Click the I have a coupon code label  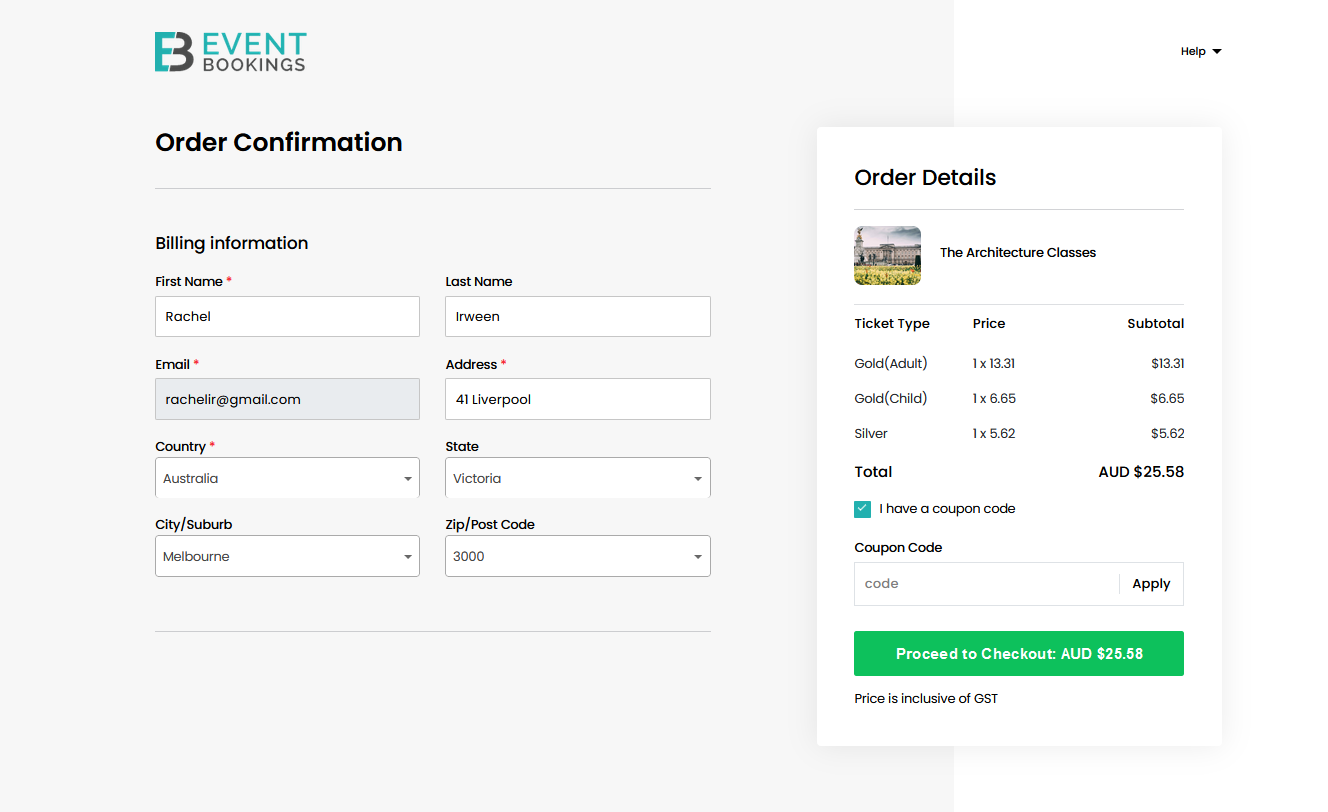point(947,509)
